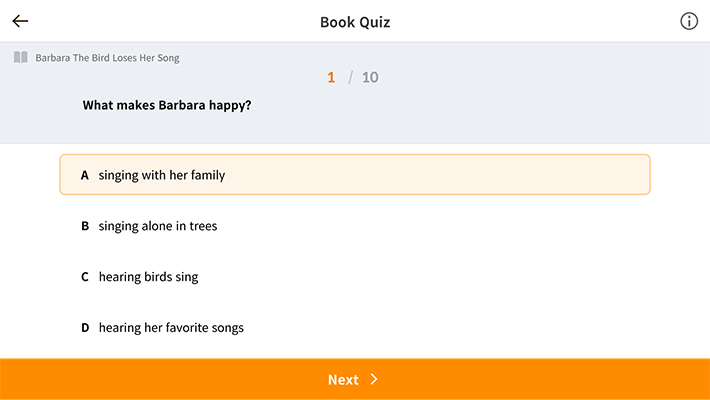710x400 pixels.
Task: Choose answer B singing alone in trees
Action: (355, 226)
